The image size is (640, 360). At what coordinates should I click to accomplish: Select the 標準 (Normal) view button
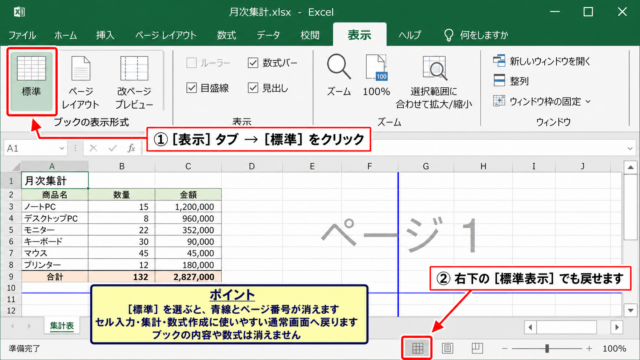click(x=31, y=81)
